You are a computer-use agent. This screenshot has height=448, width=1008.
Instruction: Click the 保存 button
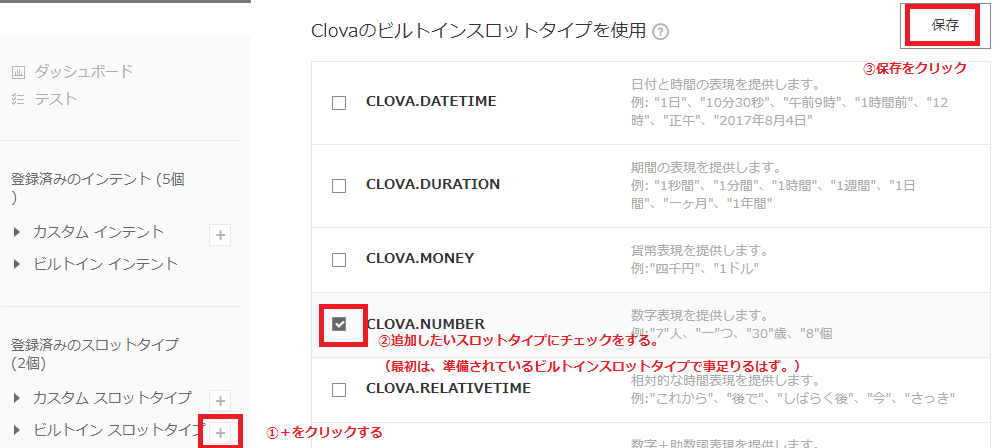pyautogui.click(x=945, y=26)
